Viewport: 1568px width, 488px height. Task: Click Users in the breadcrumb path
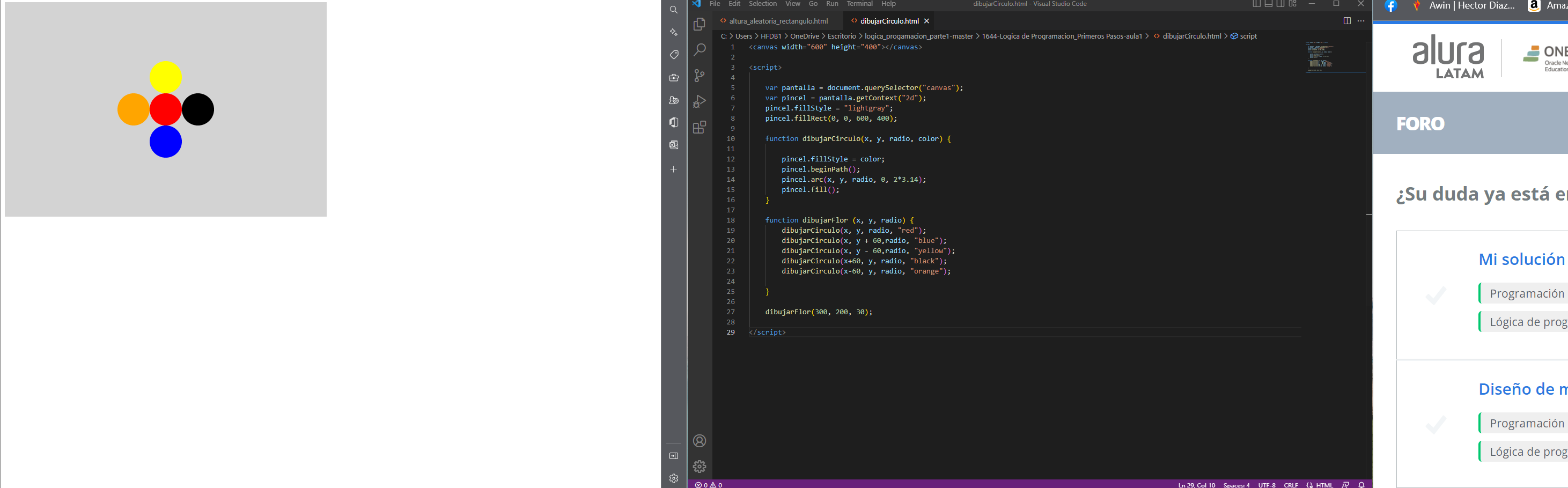pos(744,36)
